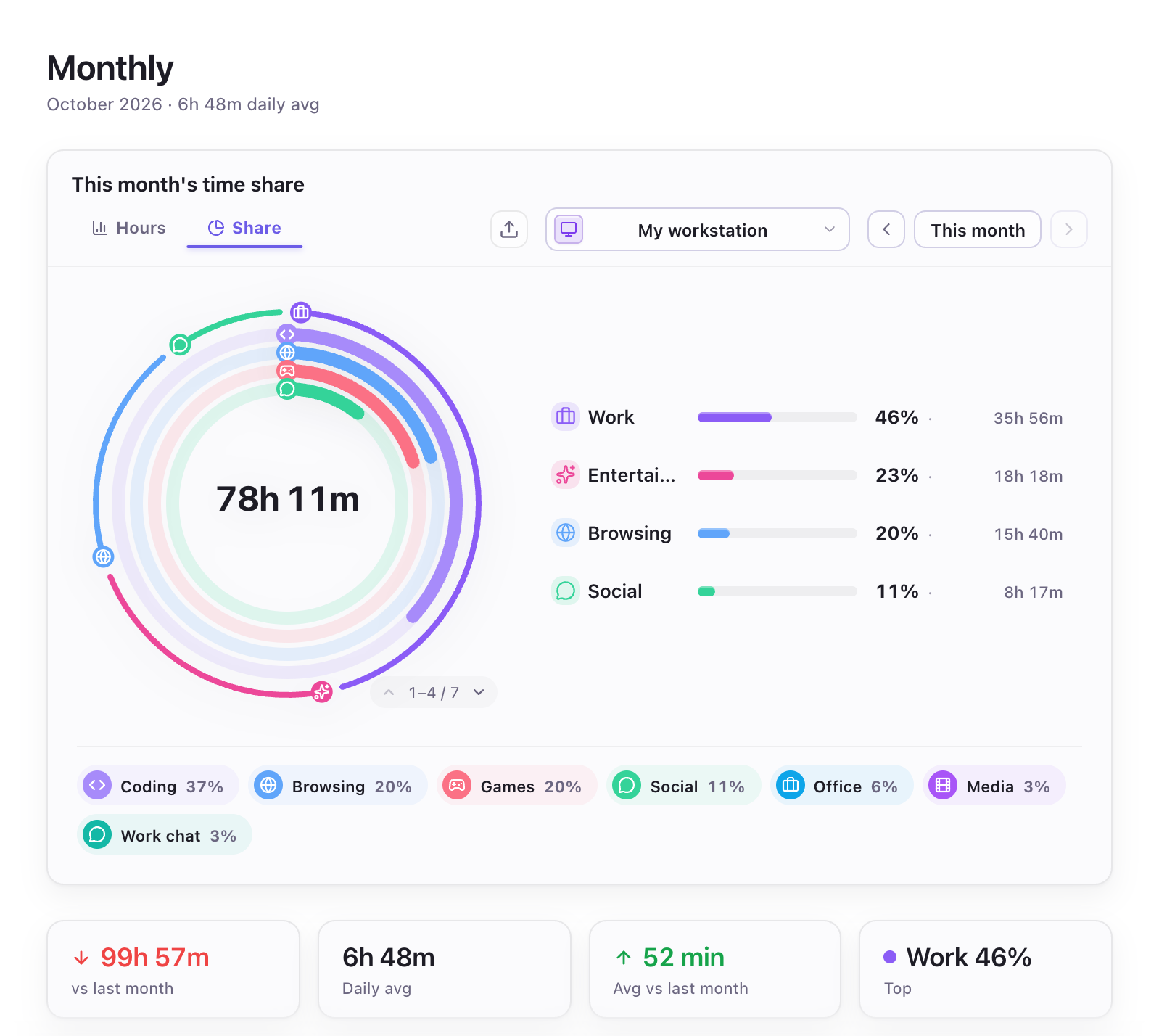The height and width of the screenshot is (1036, 1159).
Task: Switch to the Hours tab
Action: 129,228
